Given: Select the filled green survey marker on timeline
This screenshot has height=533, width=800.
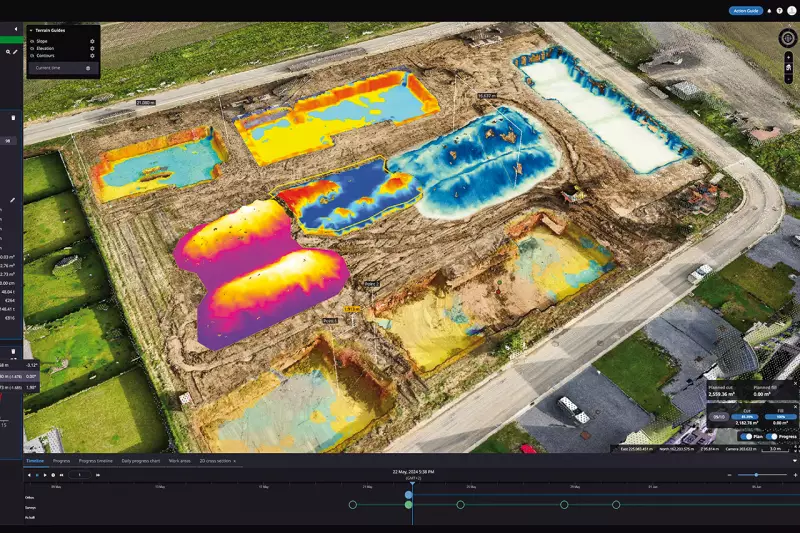Looking at the screenshot, I should [x=408, y=504].
